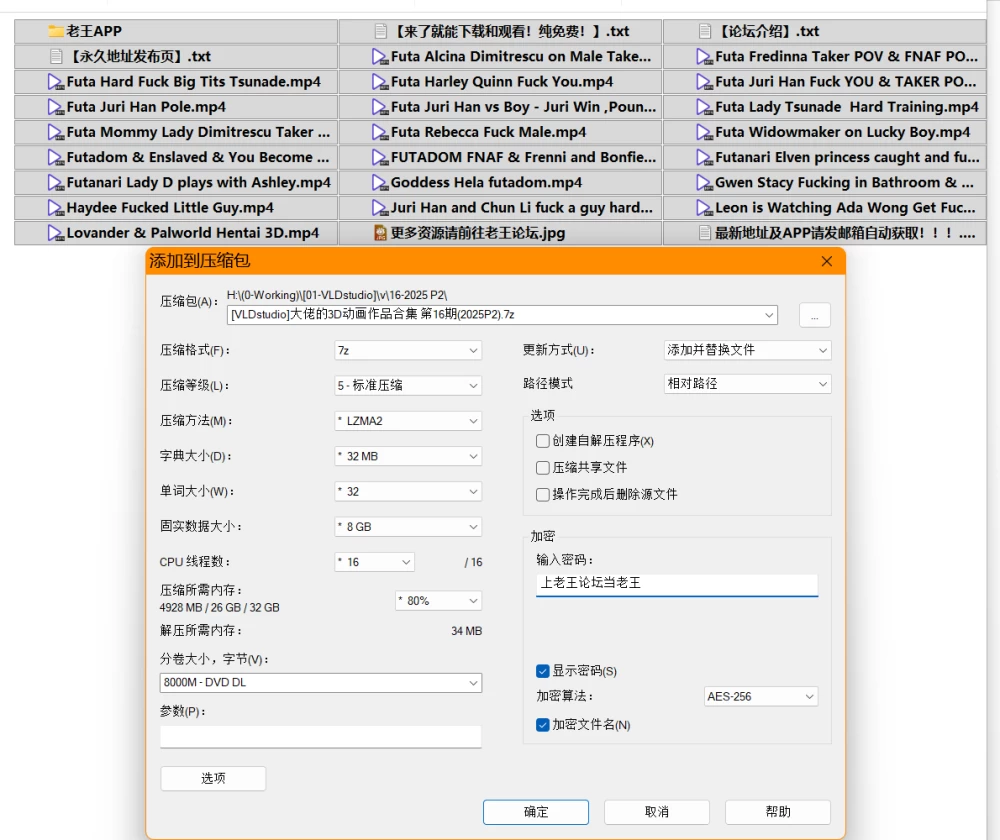The image size is (1000, 840).
Task: Open 路径模式 相对路径 dropdown
Action: tap(747, 384)
